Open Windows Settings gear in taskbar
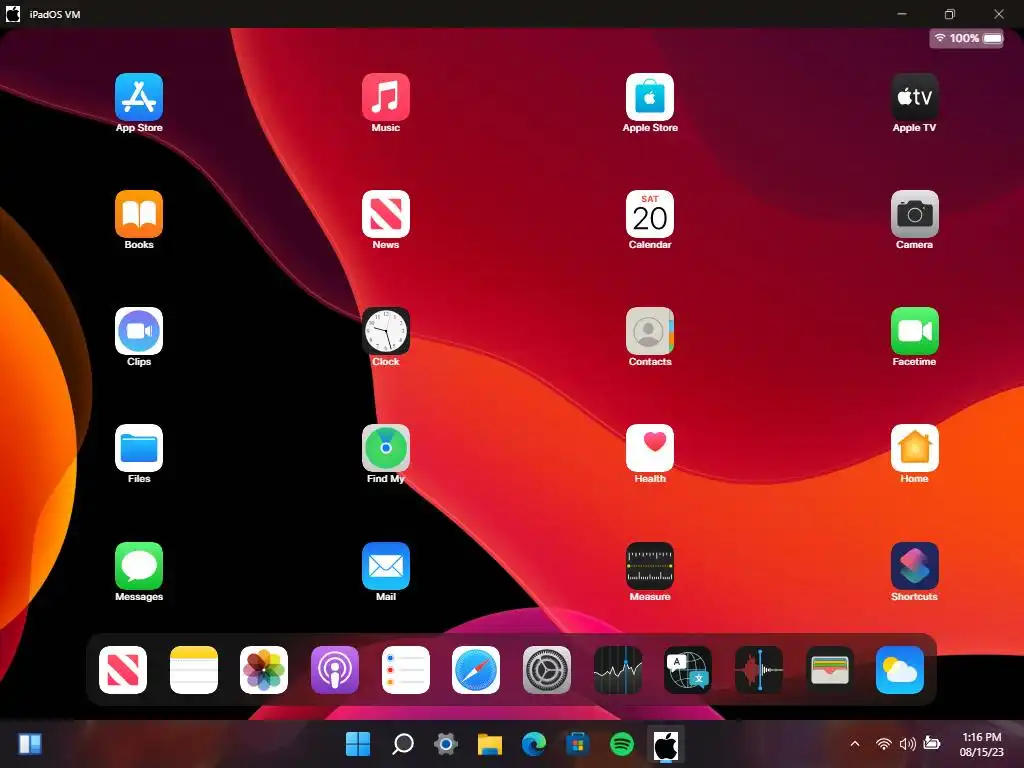Screen dimensions: 1024x768 tap(446, 744)
